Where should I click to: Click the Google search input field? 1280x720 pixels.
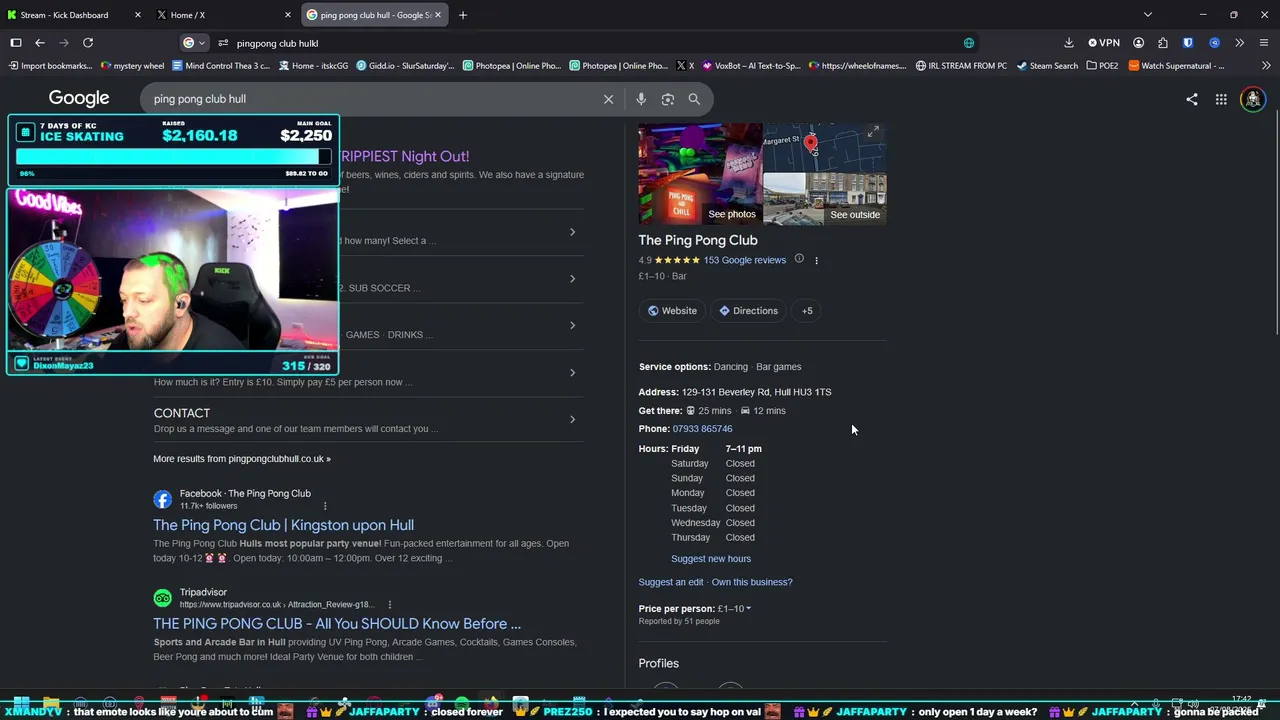coord(370,99)
